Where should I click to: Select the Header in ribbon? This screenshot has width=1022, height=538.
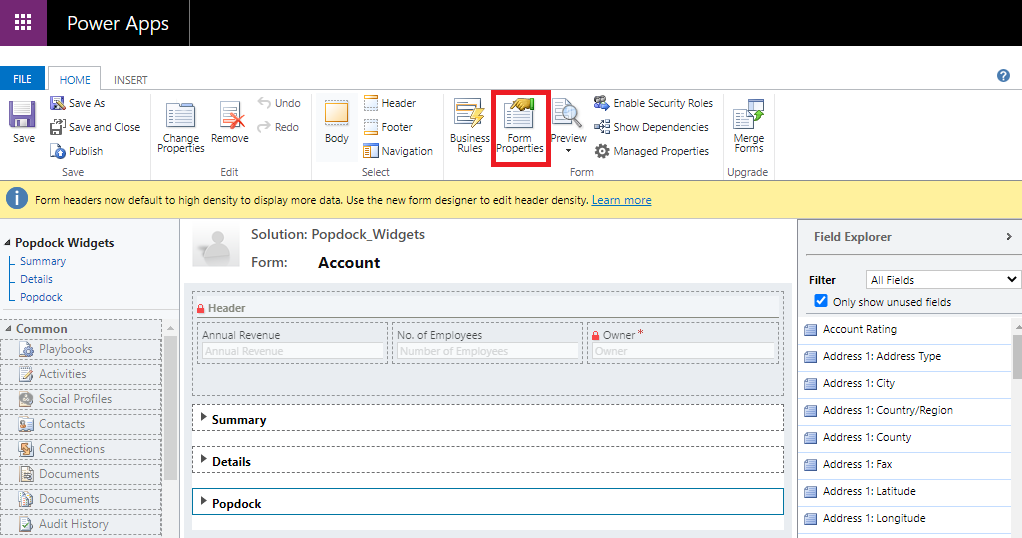[x=390, y=103]
